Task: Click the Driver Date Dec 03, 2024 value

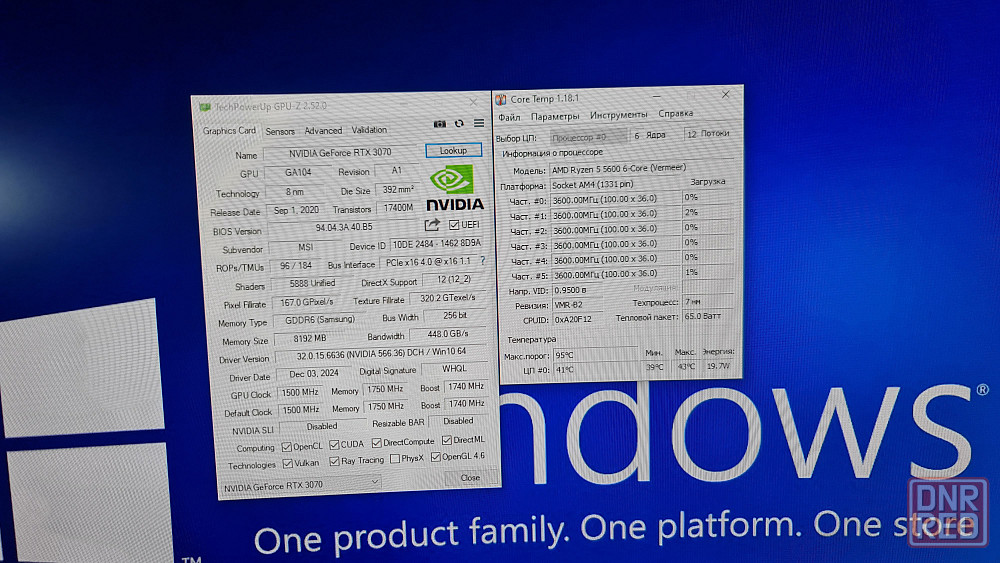Action: click(313, 374)
